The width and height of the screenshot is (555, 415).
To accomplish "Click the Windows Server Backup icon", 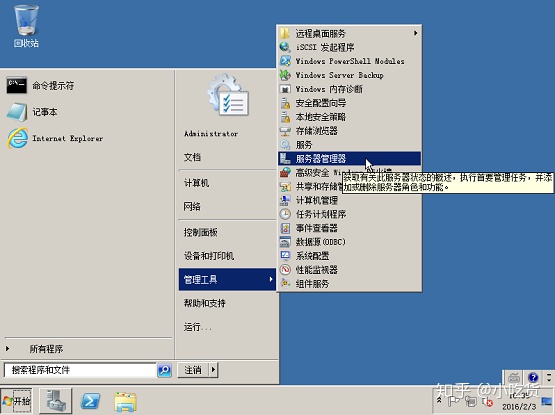I will pyautogui.click(x=285, y=75).
